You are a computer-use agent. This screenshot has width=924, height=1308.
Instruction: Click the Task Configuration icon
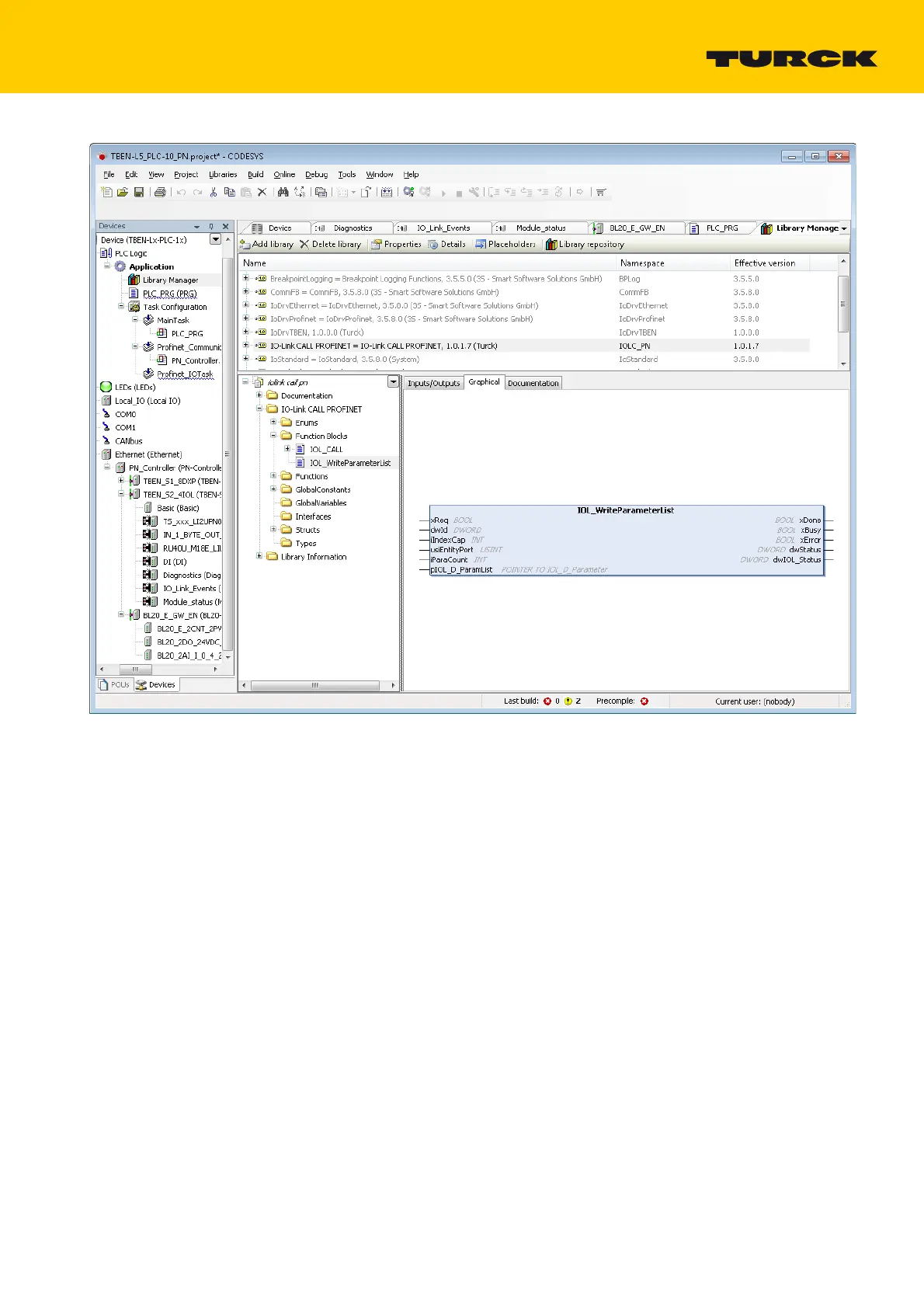[134, 307]
